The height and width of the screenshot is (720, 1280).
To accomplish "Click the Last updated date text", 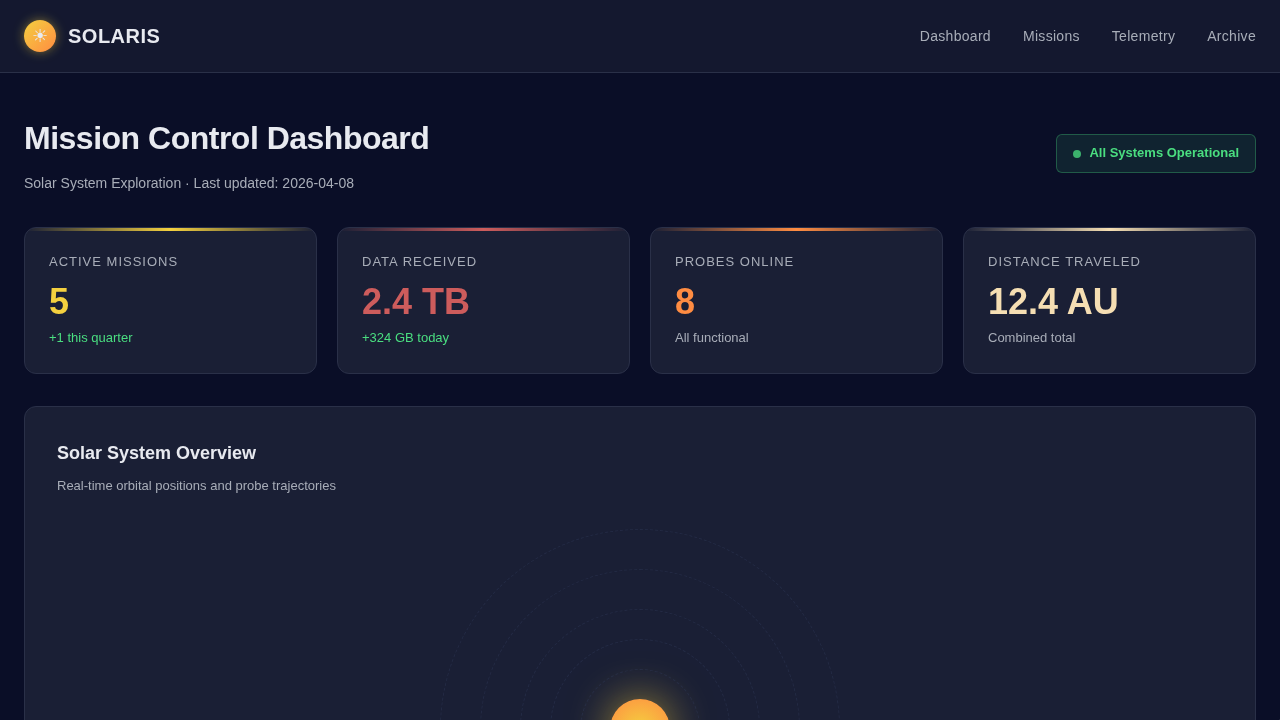I will [x=273, y=183].
